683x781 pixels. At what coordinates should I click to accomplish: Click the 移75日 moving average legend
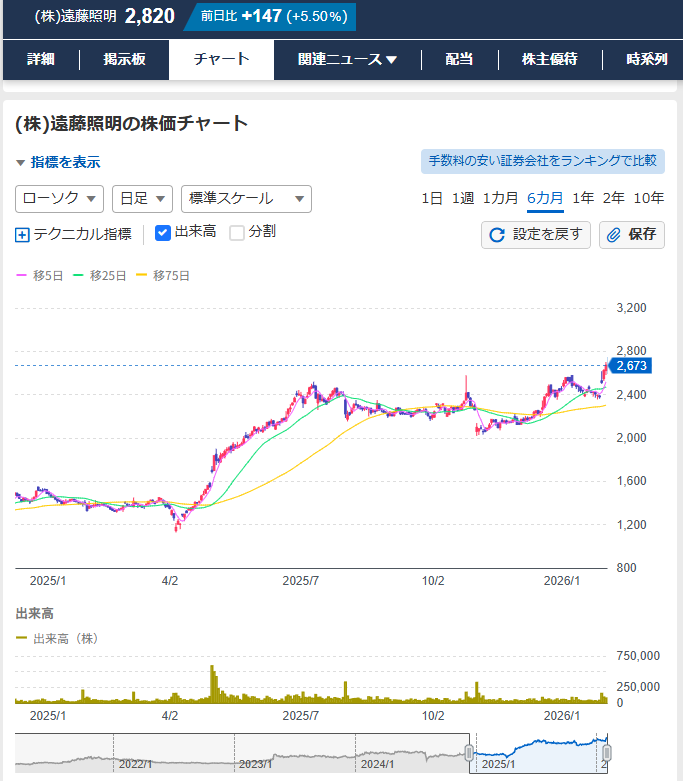tap(163, 275)
